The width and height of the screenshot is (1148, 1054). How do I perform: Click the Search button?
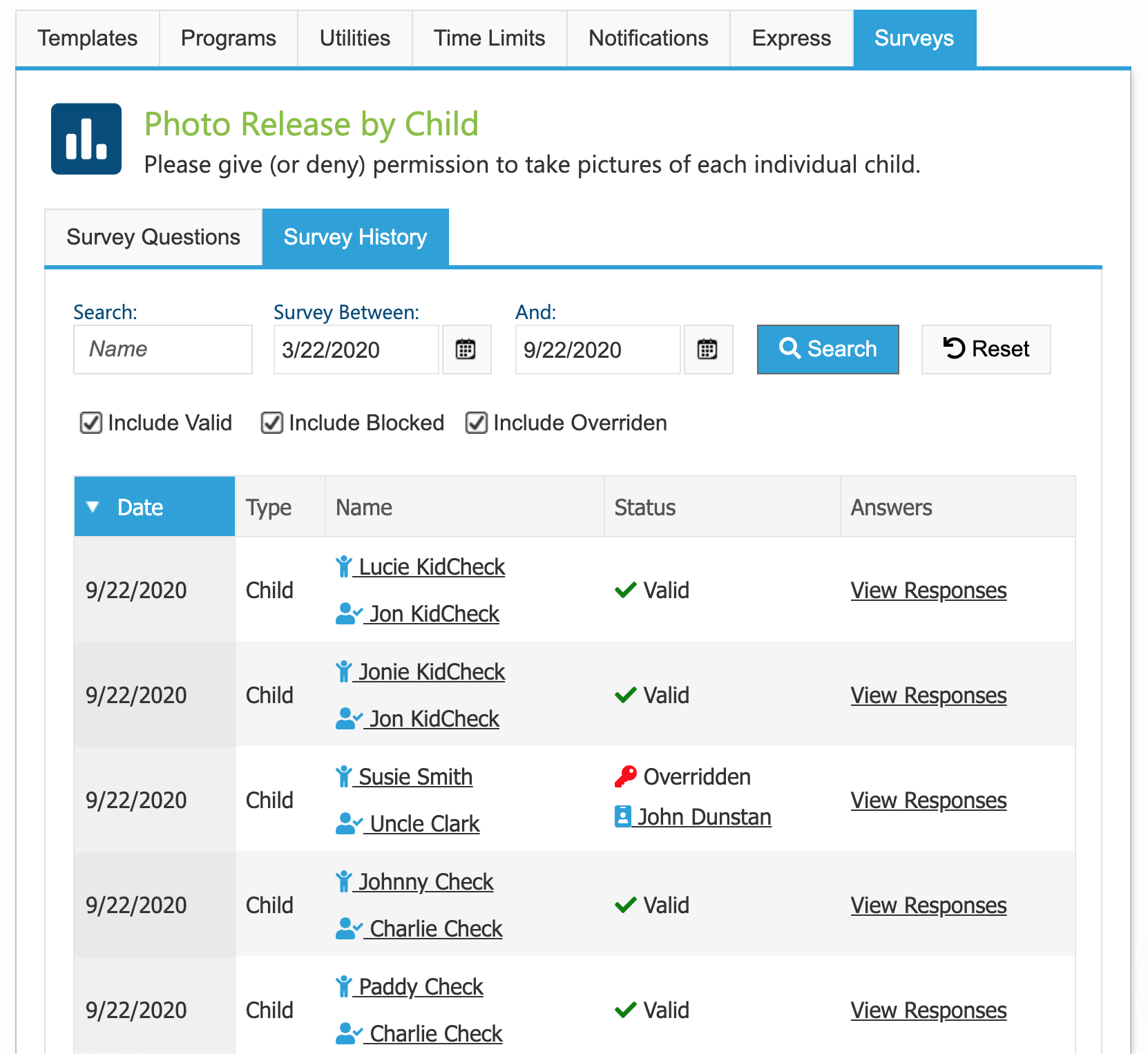click(x=827, y=349)
